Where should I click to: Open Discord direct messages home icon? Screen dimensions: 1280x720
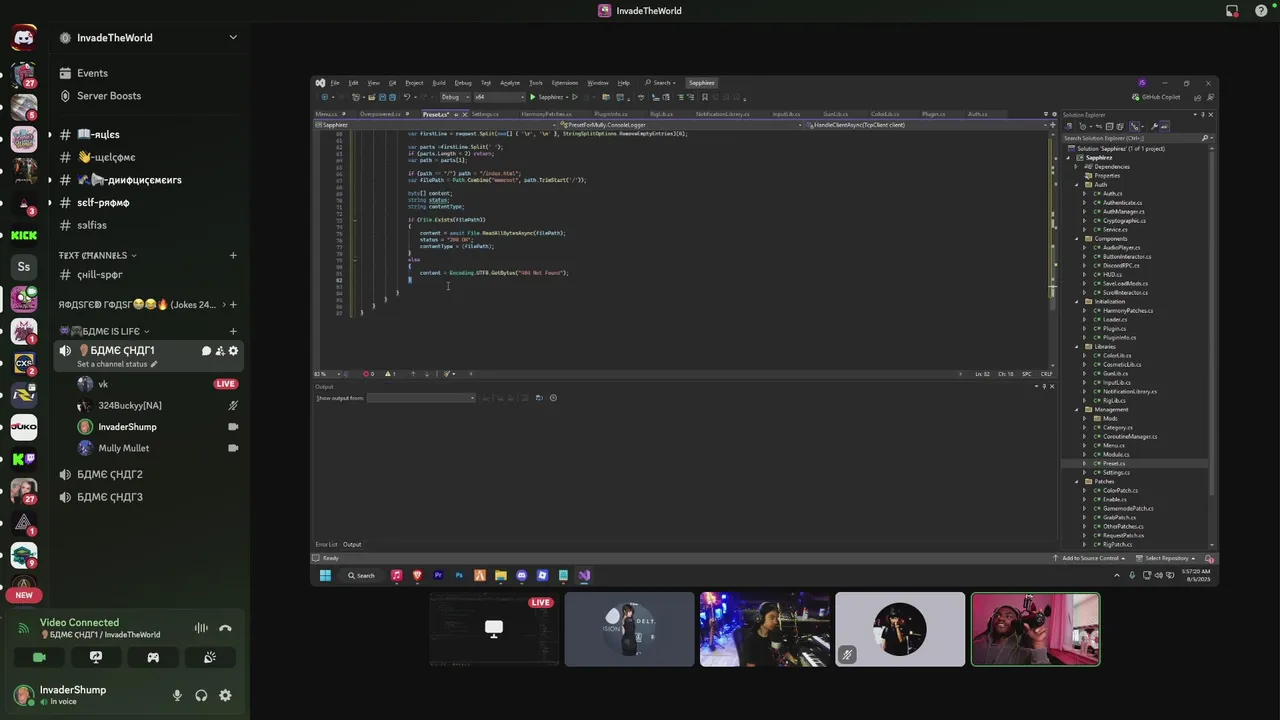(x=24, y=38)
